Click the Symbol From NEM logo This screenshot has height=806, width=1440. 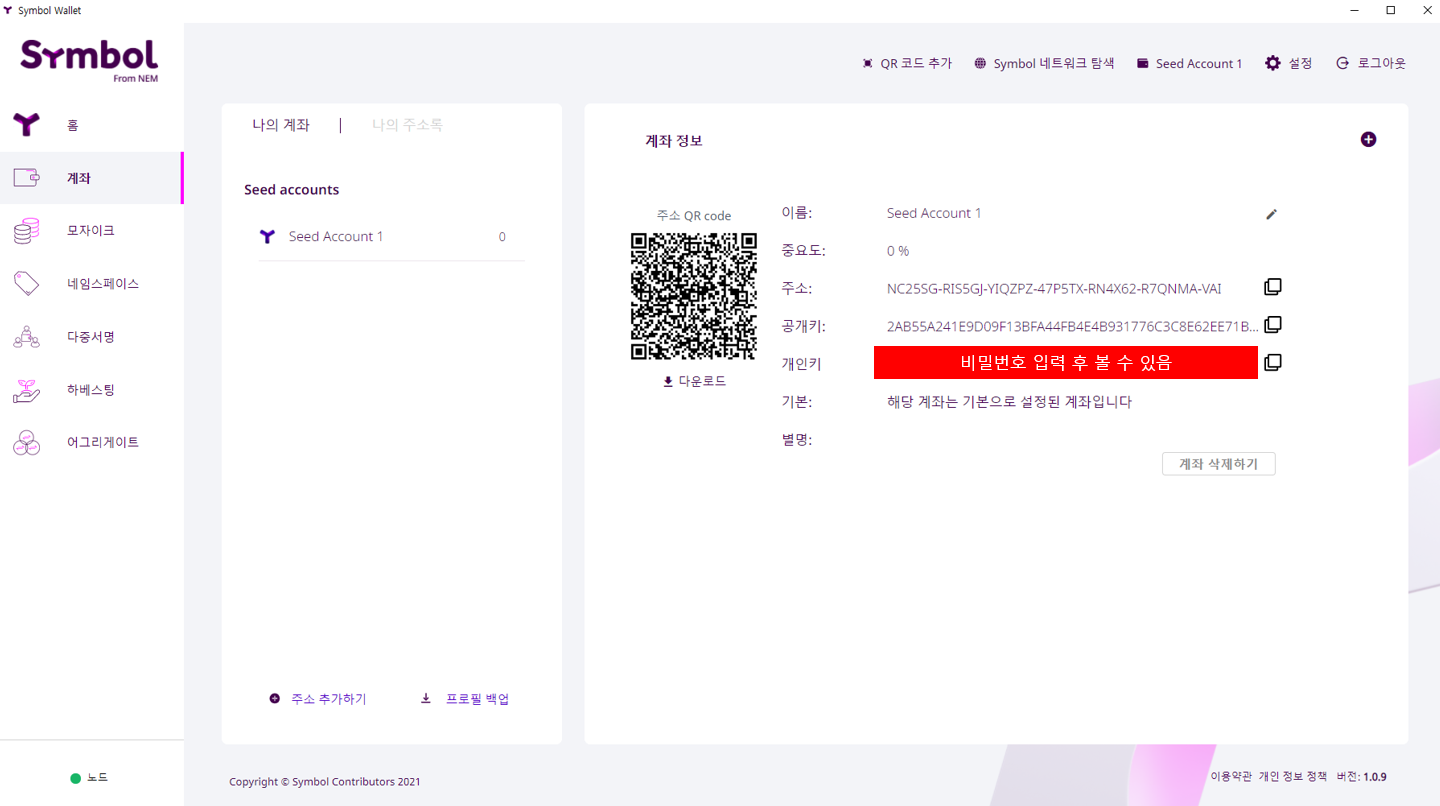[x=89, y=60]
